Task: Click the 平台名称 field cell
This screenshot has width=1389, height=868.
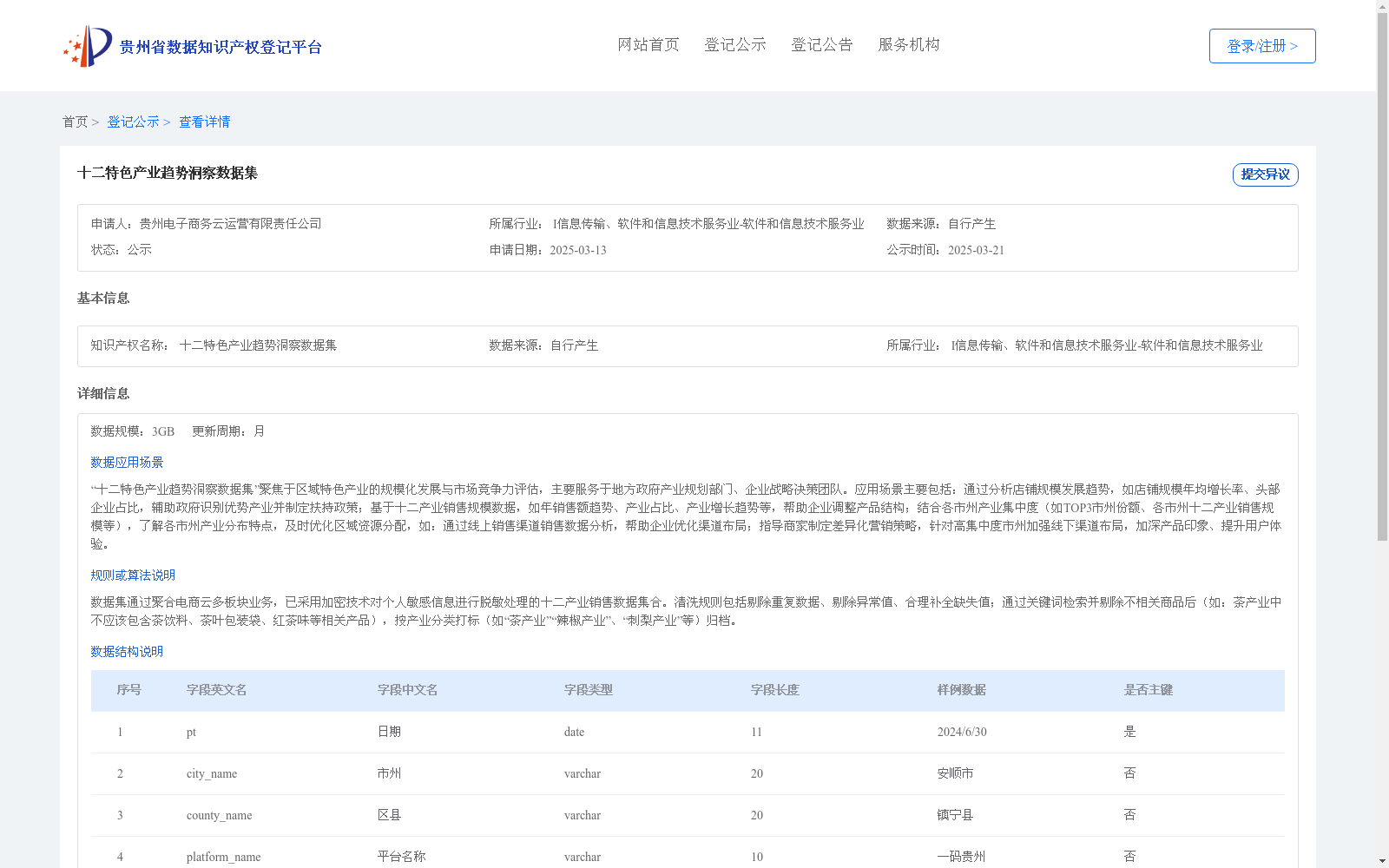Action: 402,857
